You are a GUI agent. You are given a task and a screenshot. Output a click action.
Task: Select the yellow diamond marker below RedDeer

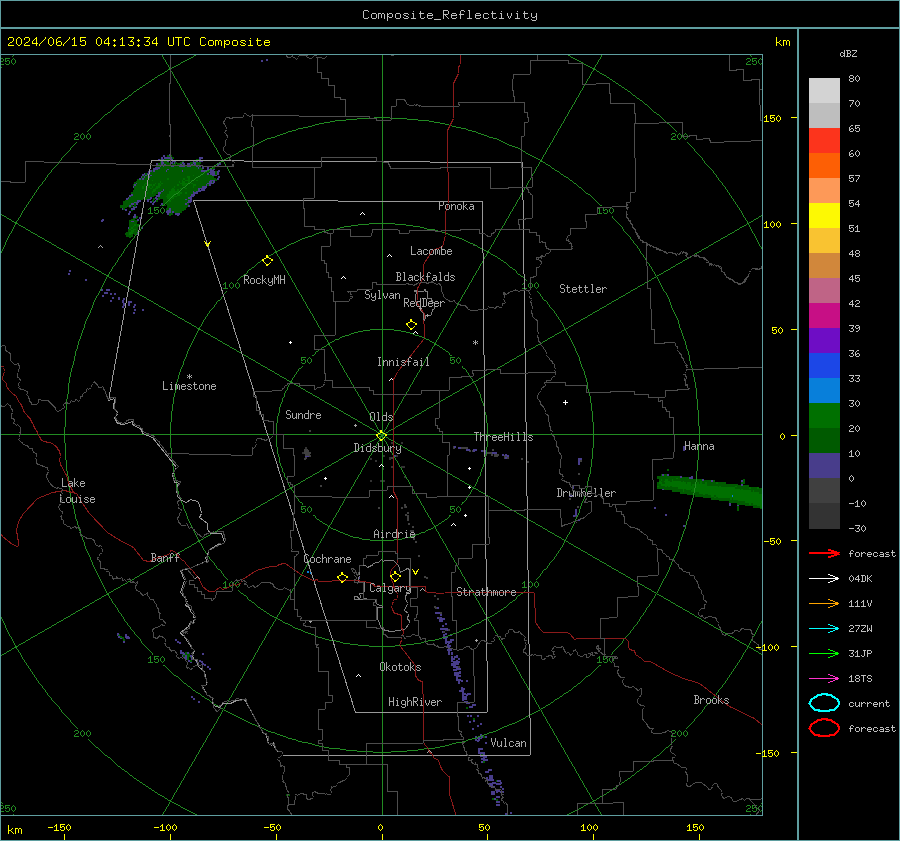point(411,325)
